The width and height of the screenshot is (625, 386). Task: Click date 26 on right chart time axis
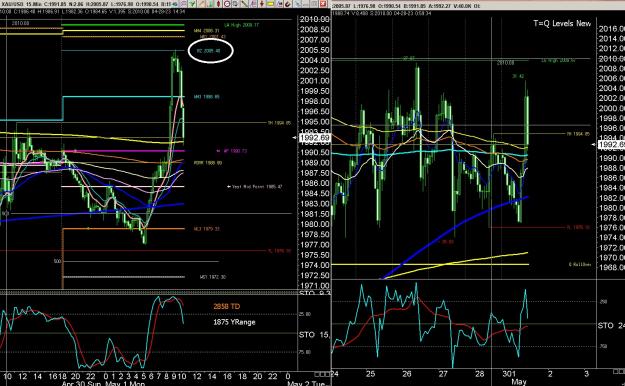407,374
